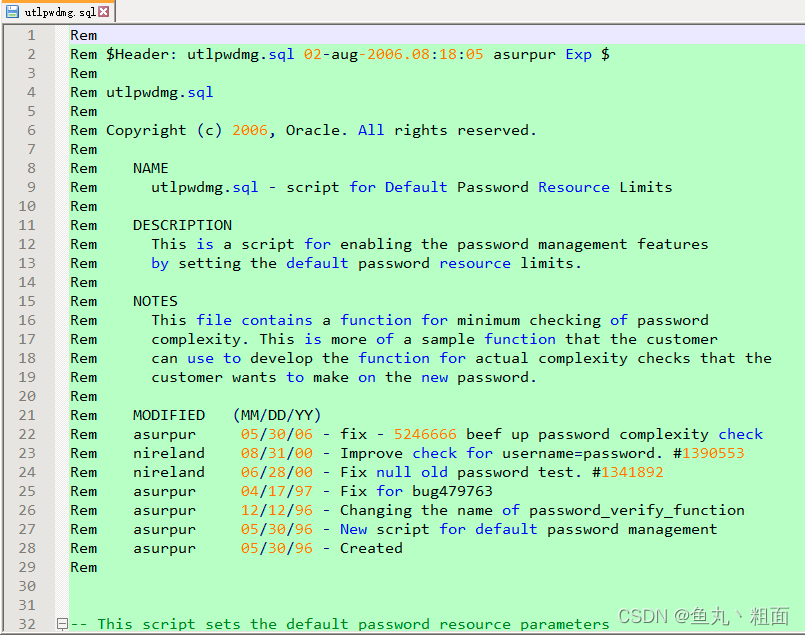Viewport: 805px width, 635px height.
Task: Click the save-state icon on utlpwdmg.sql tab
Action: pyautogui.click(x=13, y=11)
